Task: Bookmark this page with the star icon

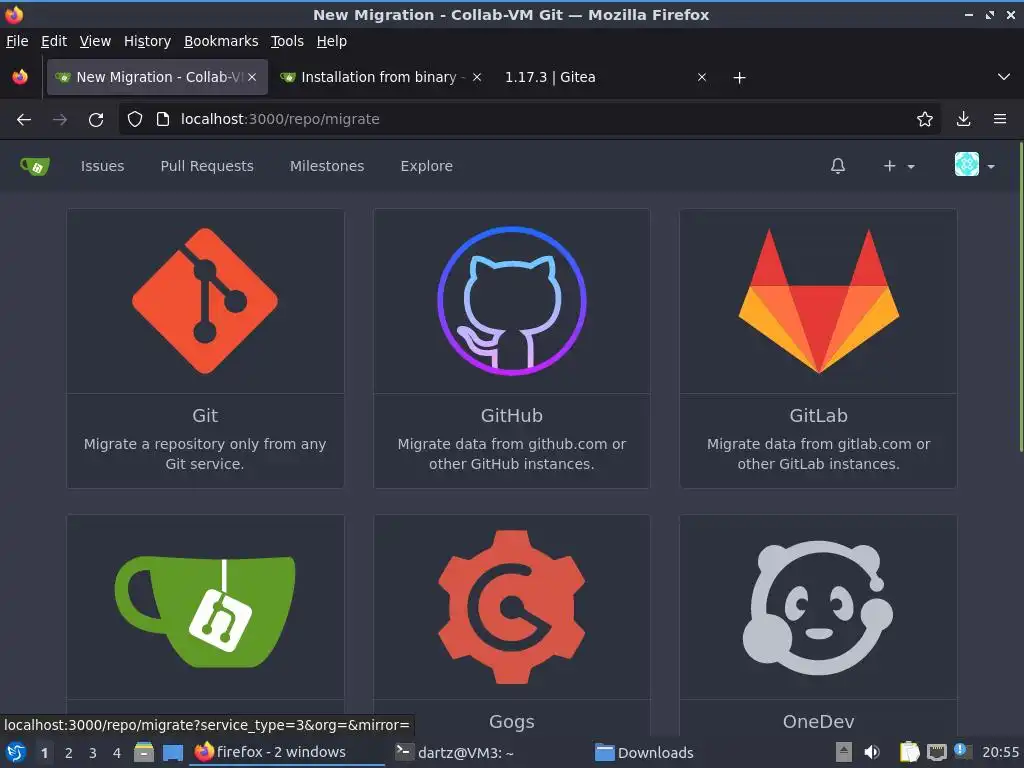Action: click(x=925, y=119)
